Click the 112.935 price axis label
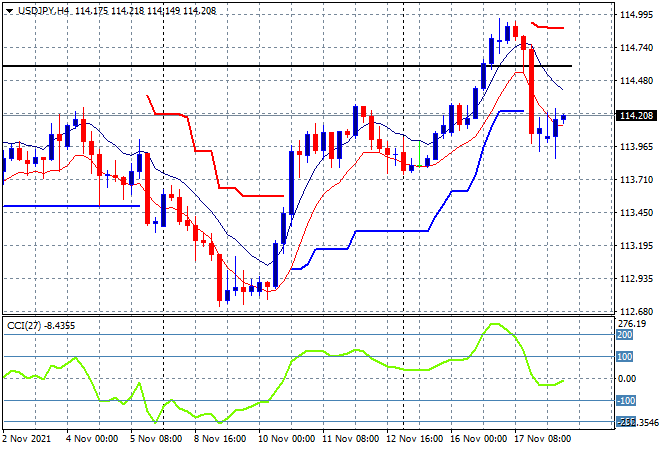The image size is (660, 450). (x=636, y=279)
